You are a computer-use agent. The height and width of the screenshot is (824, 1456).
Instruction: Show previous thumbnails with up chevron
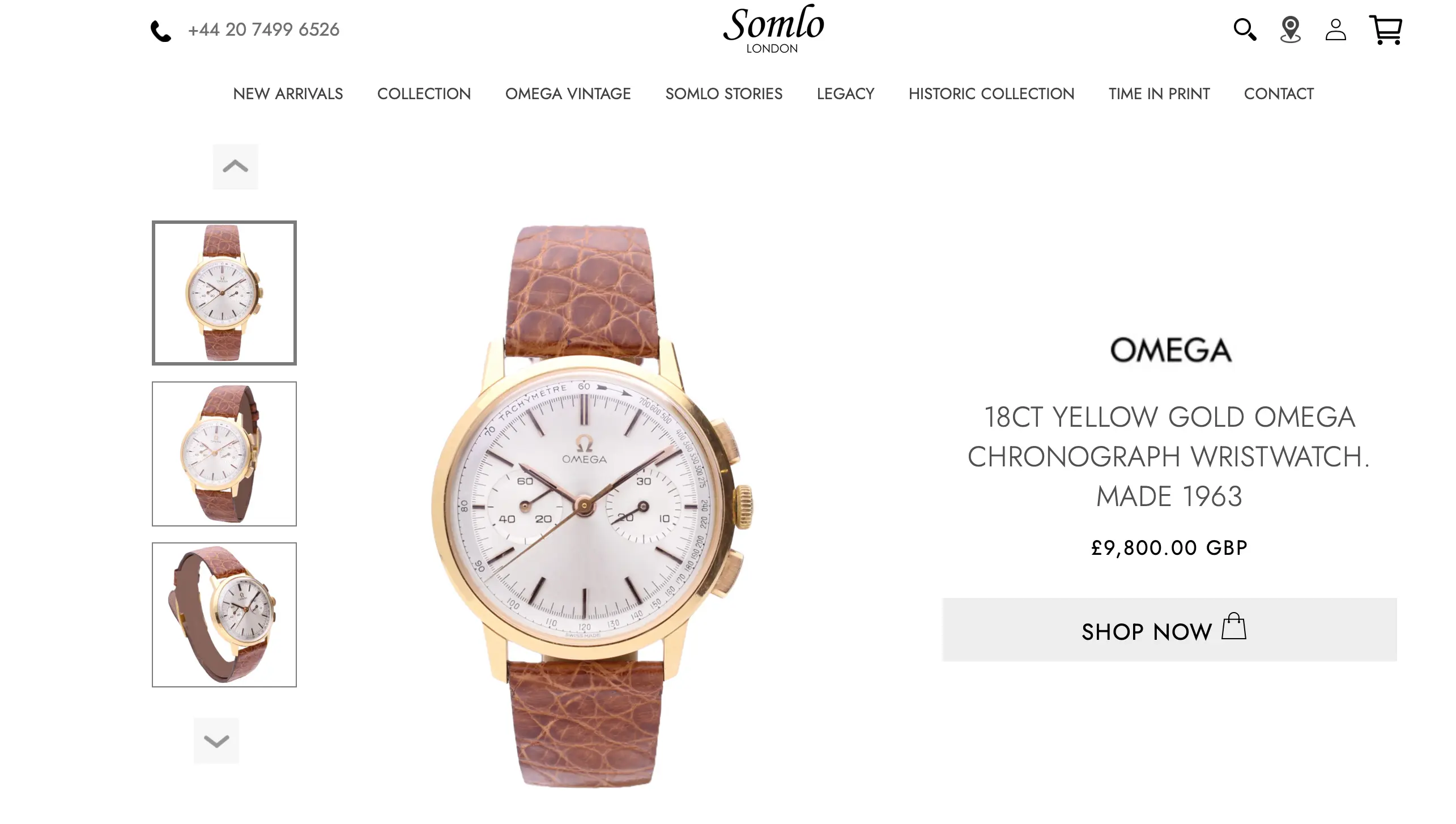(235, 167)
